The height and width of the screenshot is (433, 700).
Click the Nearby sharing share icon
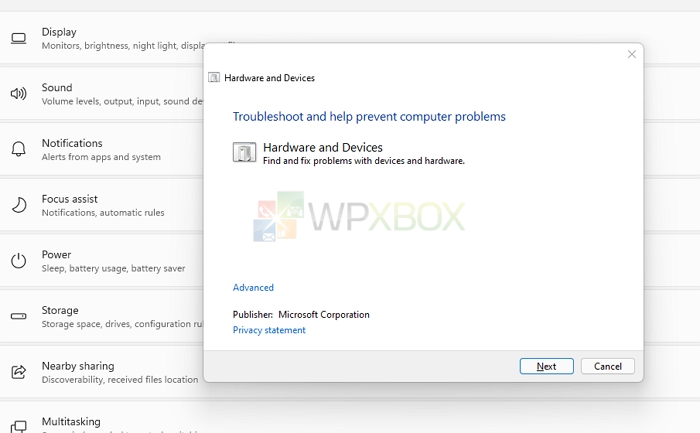coord(18,372)
